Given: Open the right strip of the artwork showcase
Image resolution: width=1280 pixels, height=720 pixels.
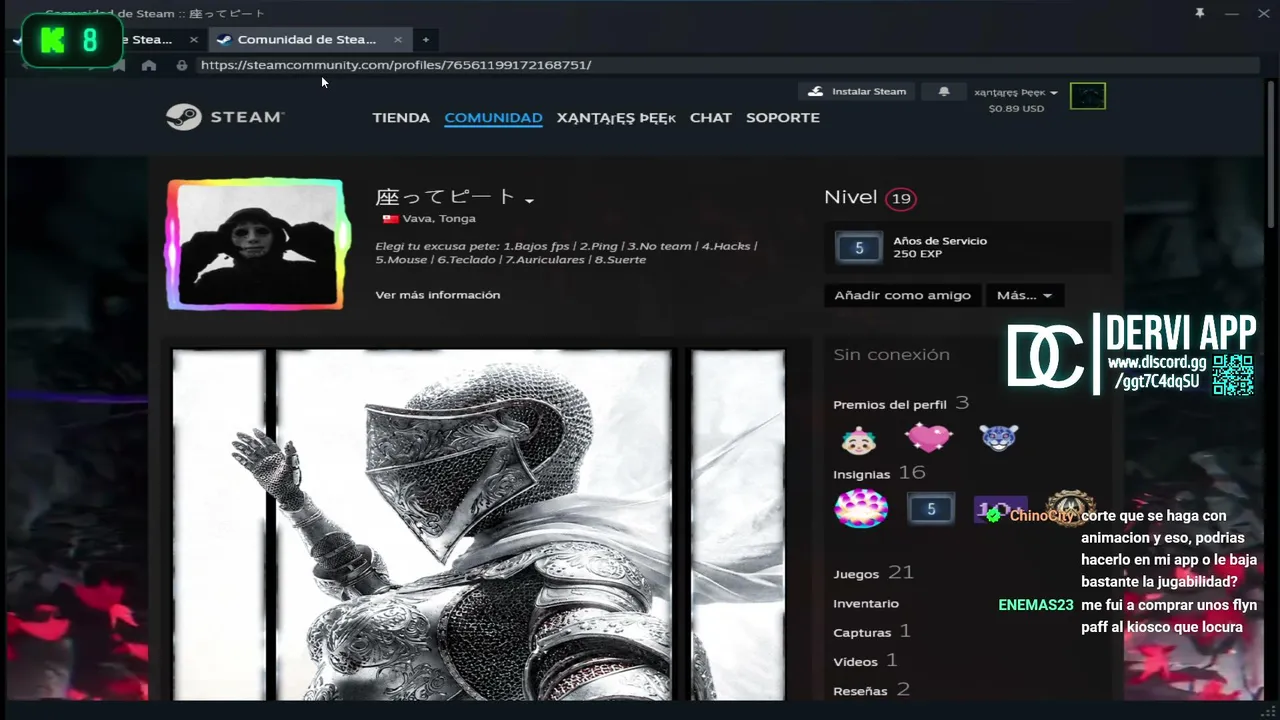Looking at the screenshot, I should tap(738, 525).
